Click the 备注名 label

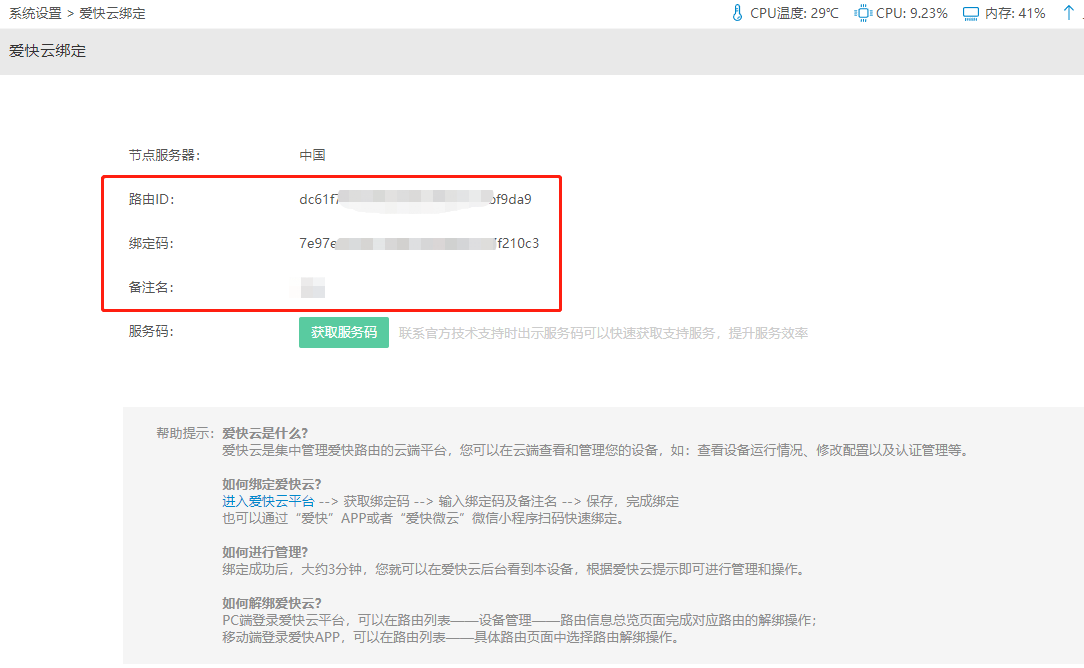[151, 288]
